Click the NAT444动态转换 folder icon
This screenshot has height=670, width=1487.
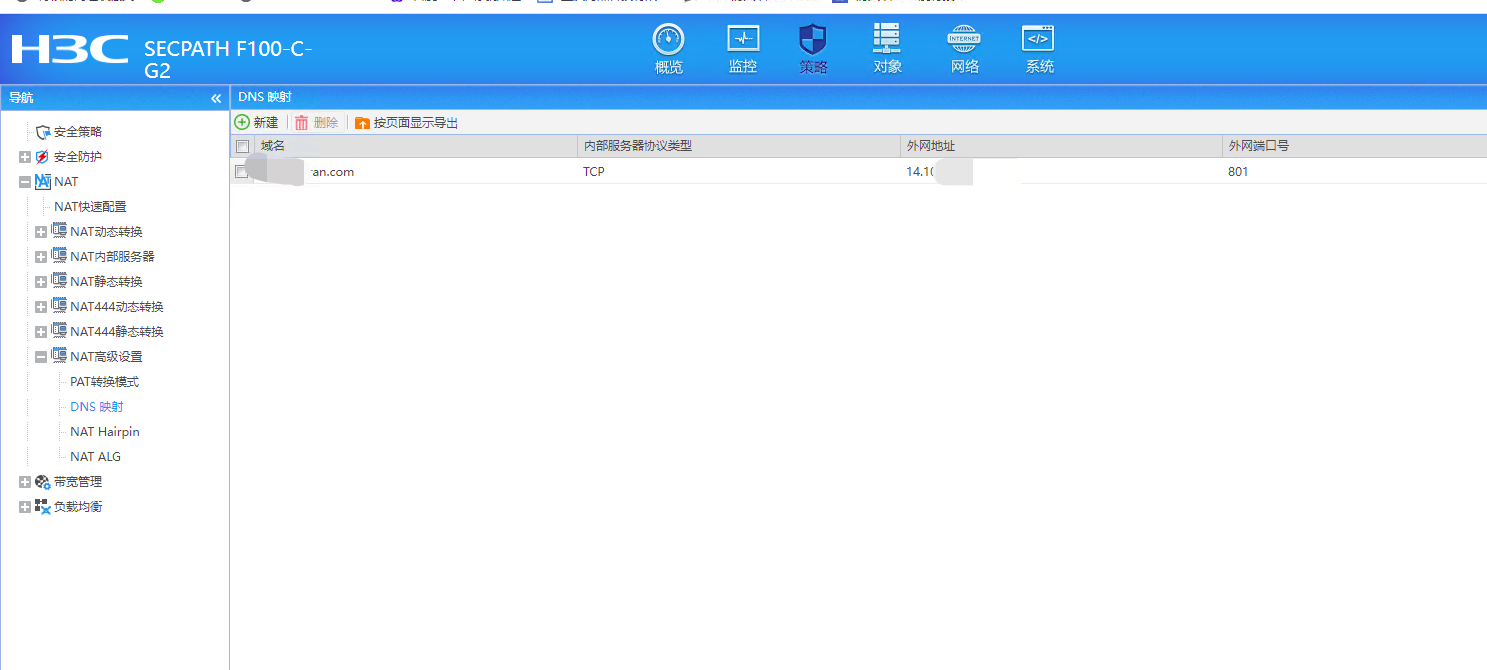pos(59,306)
